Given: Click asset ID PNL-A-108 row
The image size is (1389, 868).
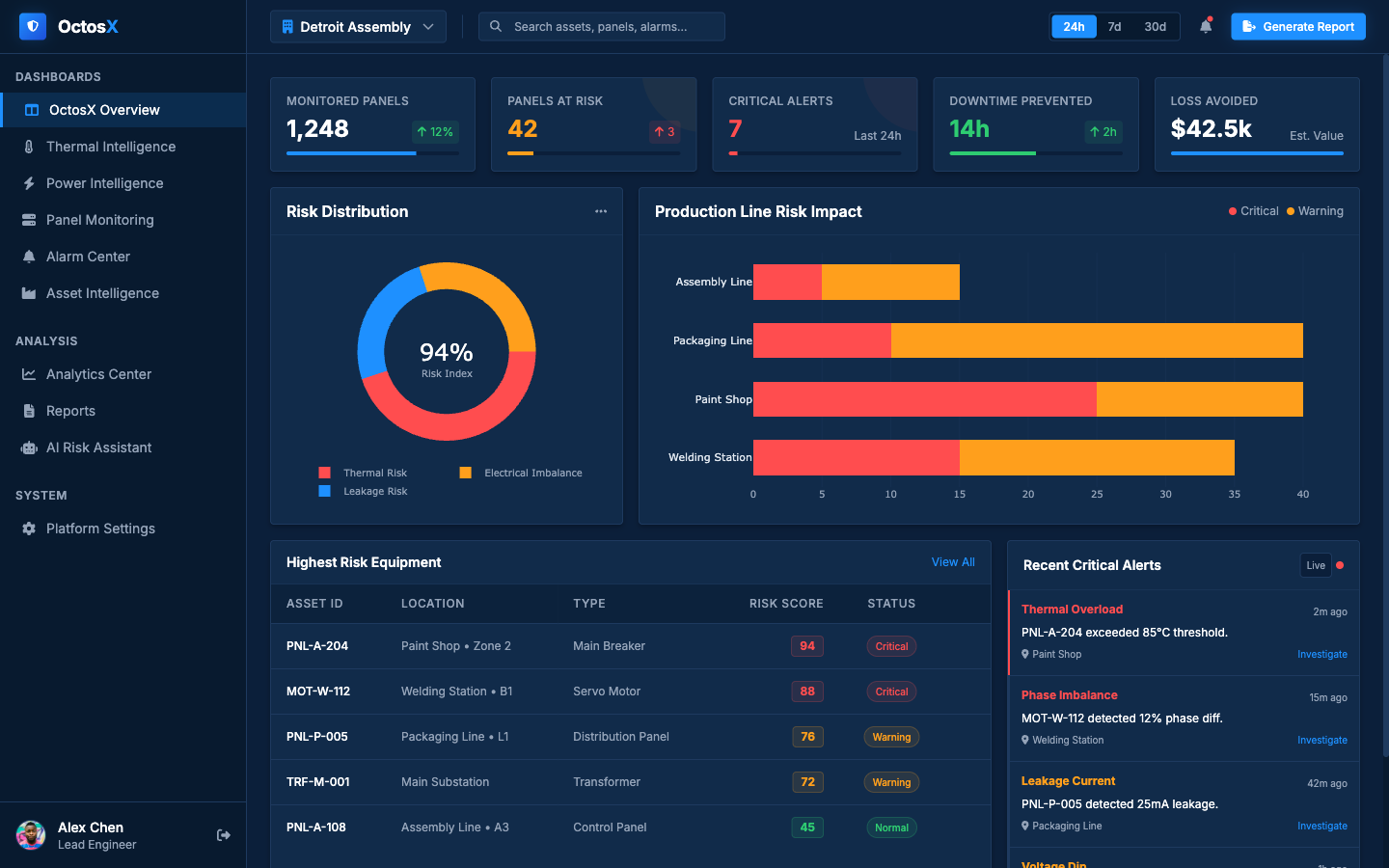Looking at the screenshot, I should coord(631,827).
